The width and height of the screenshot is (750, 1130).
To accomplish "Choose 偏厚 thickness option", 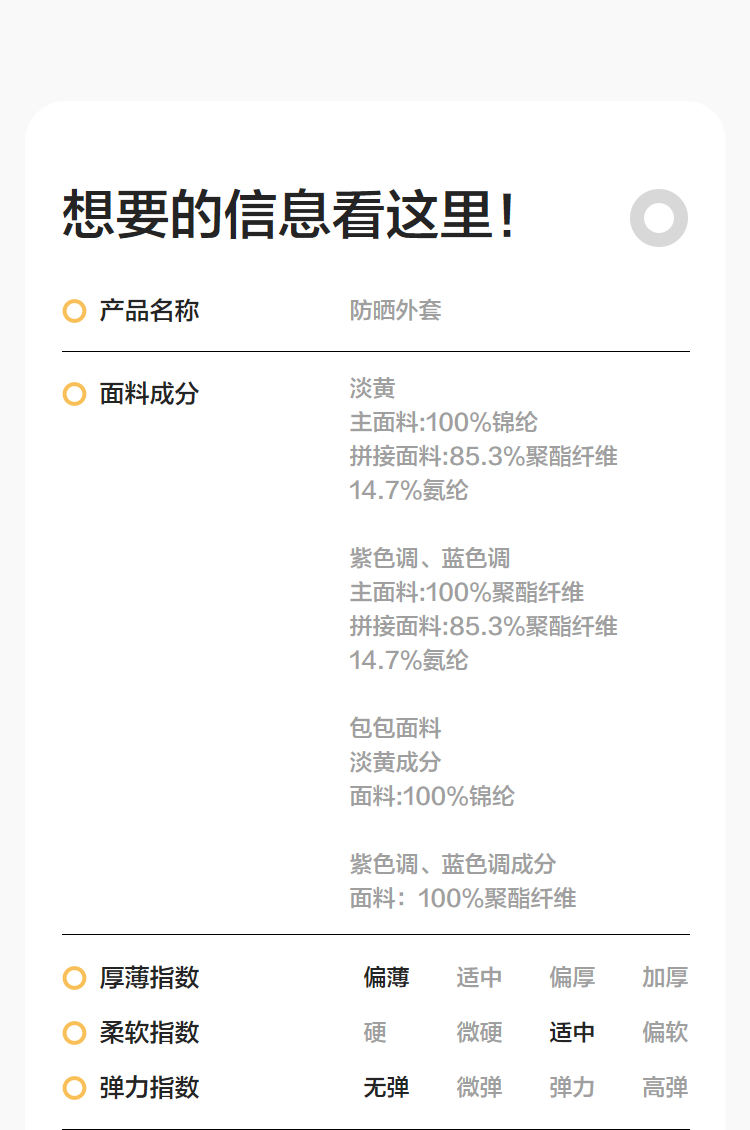I will coord(572,978).
